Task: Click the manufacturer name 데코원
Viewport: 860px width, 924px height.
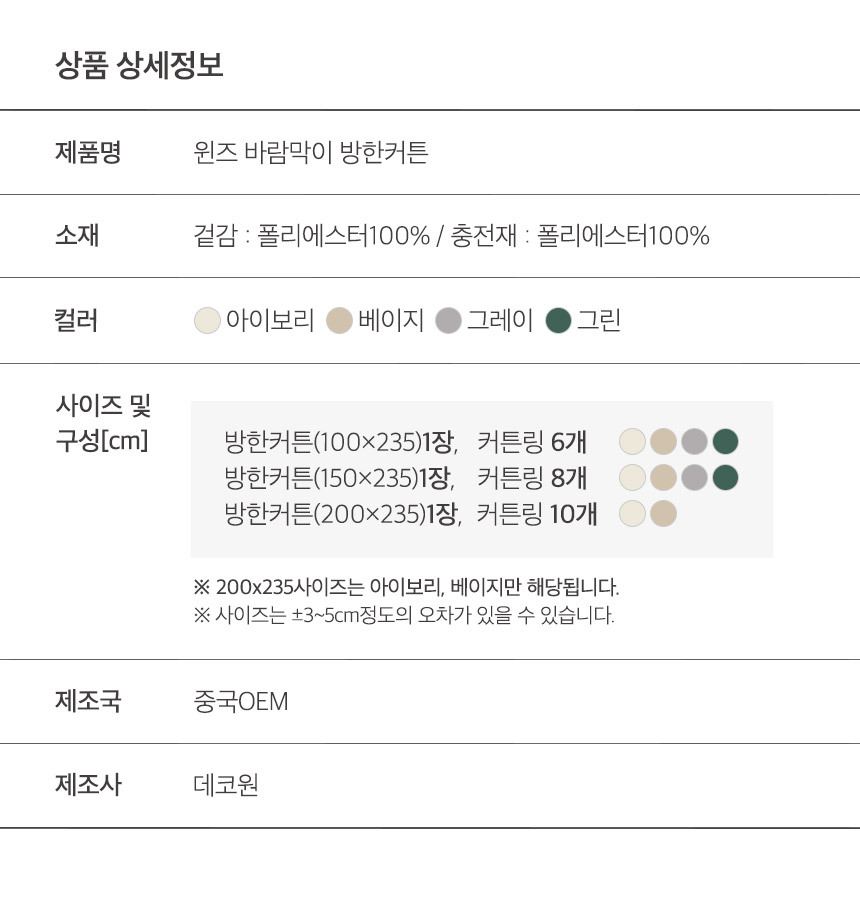Action: (226, 785)
